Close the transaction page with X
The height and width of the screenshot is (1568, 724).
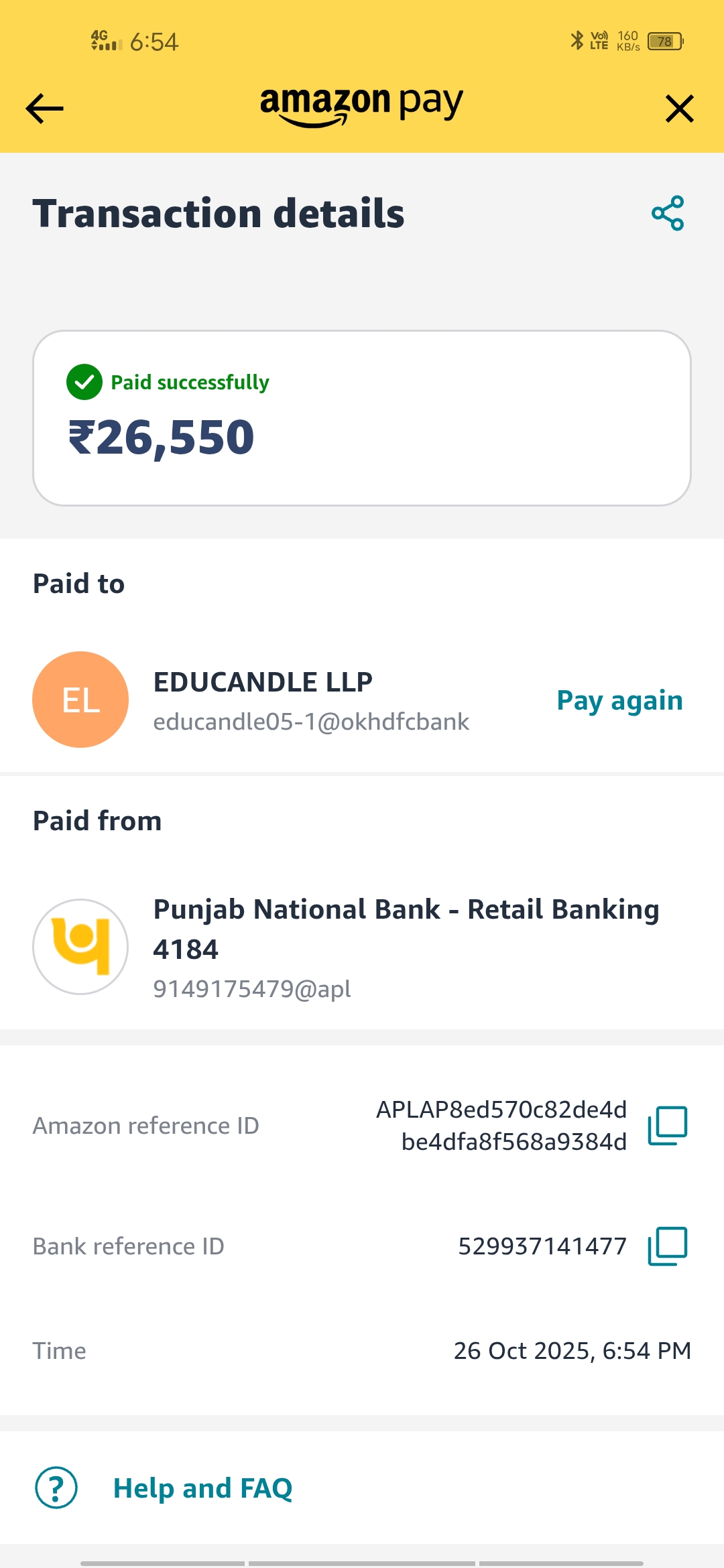pyautogui.click(x=679, y=109)
